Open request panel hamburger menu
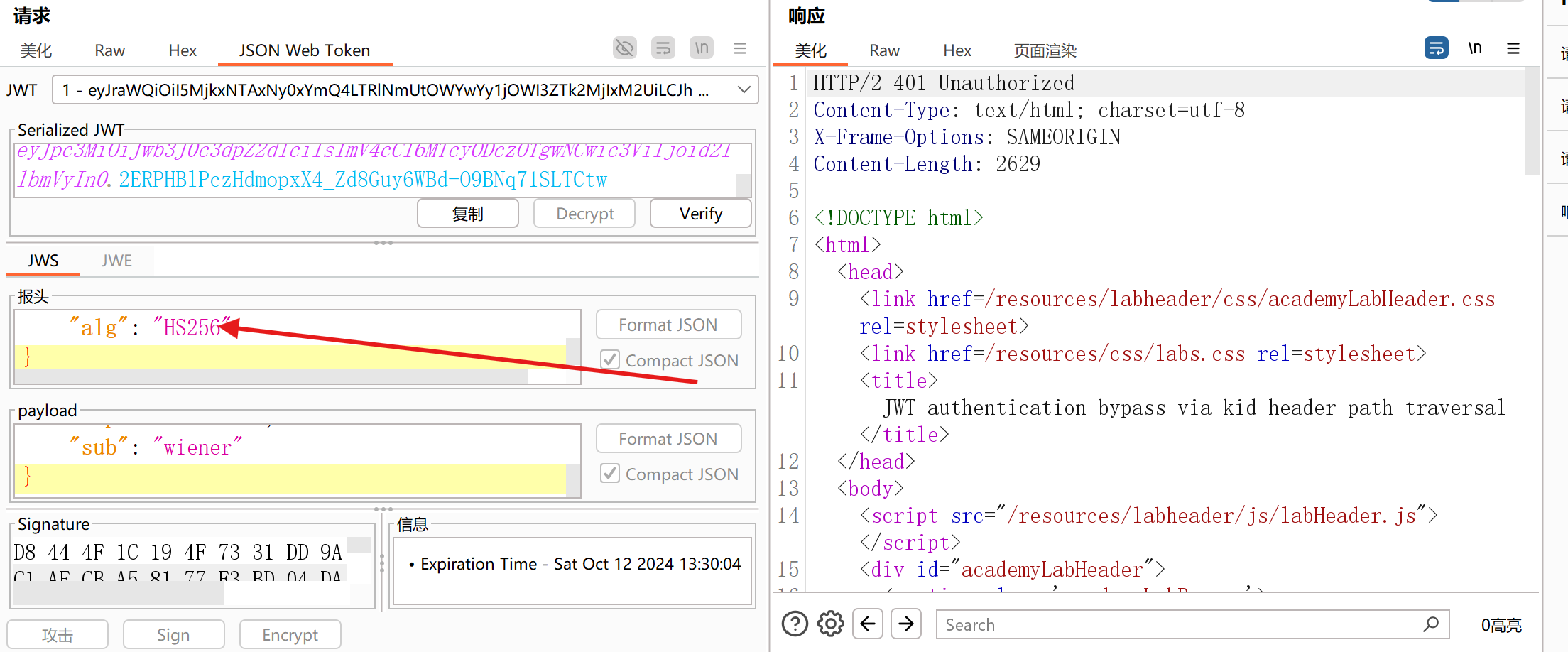This screenshot has width=1568, height=652. (x=740, y=48)
